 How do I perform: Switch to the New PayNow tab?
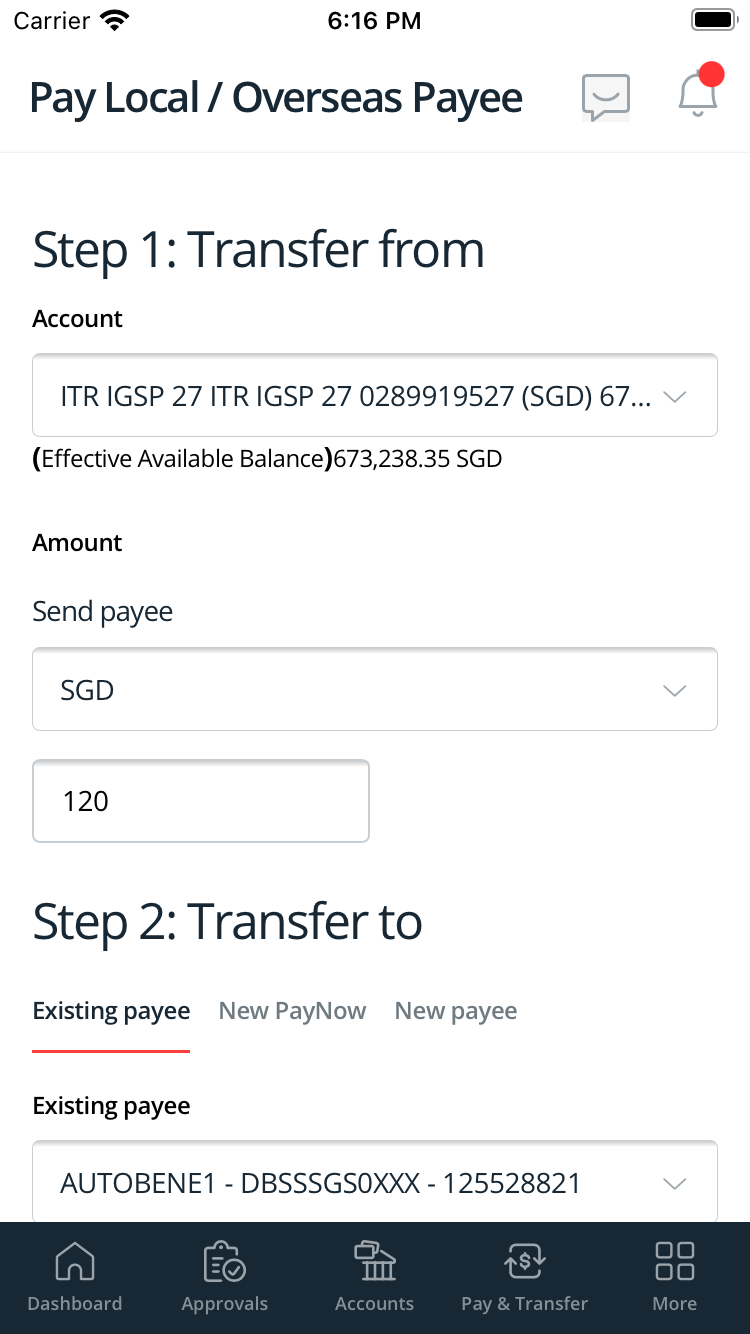(292, 1010)
